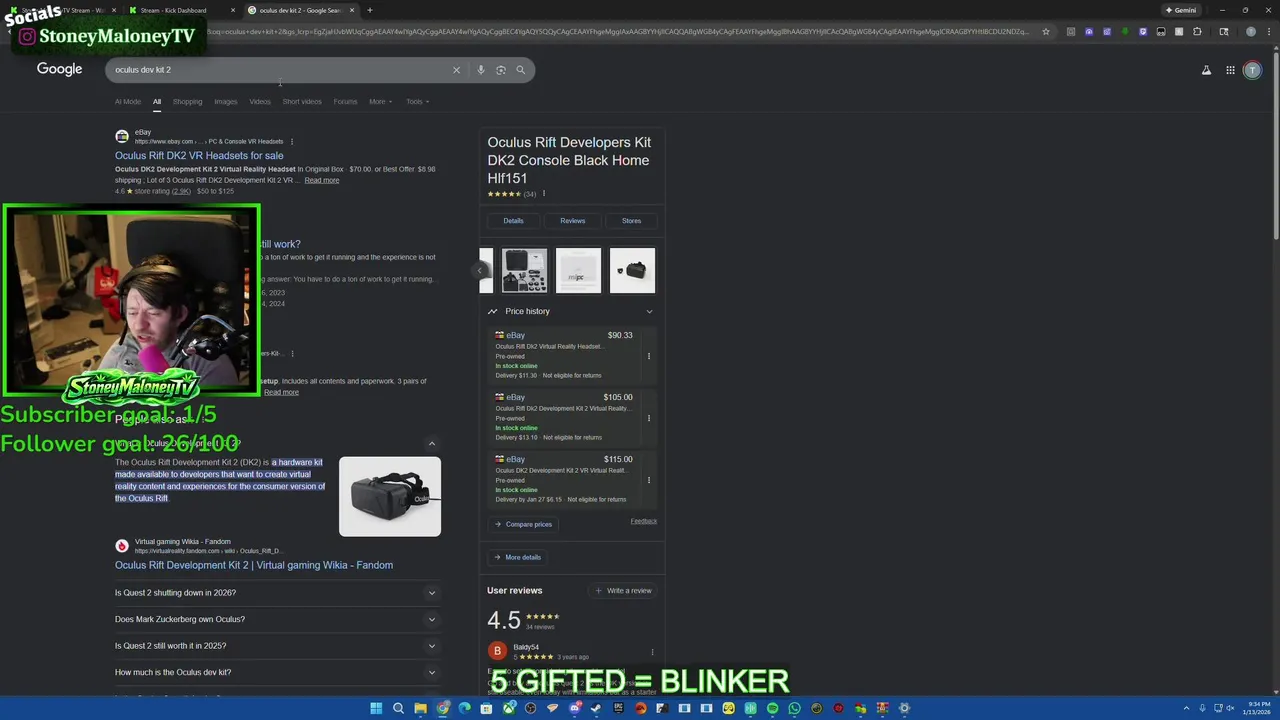Clear the Google search box text
This screenshot has height=720, width=1280.
(456, 70)
